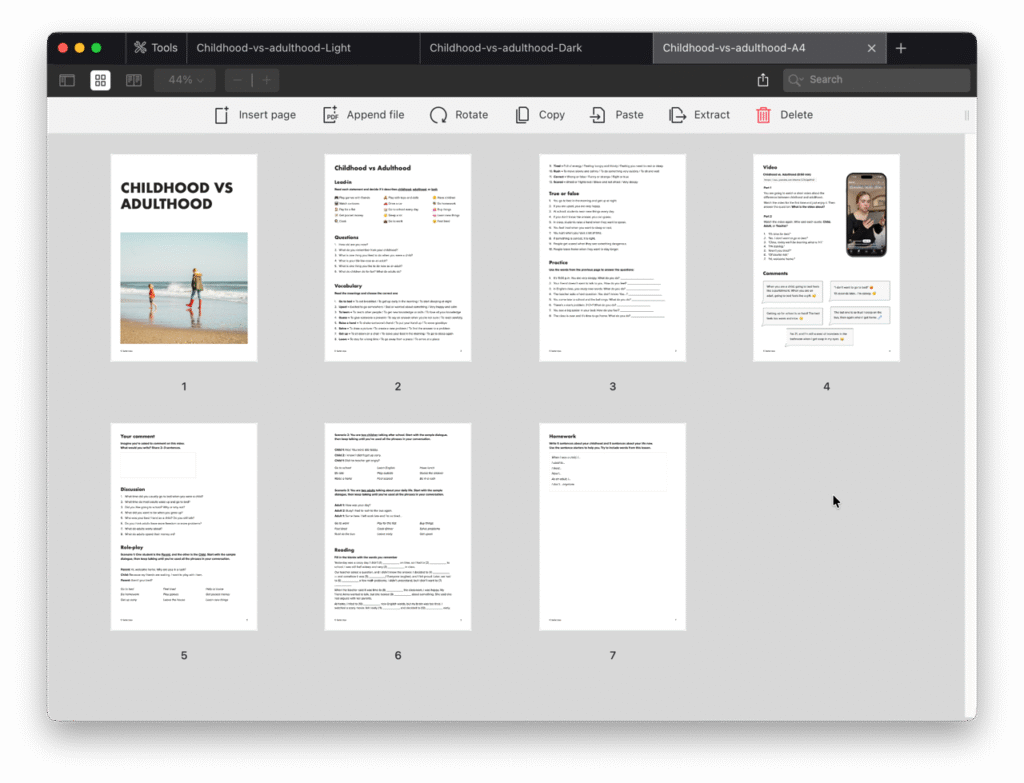Expand the search options magnifier dropdown
The width and height of the screenshot is (1024, 783).
pos(797,80)
